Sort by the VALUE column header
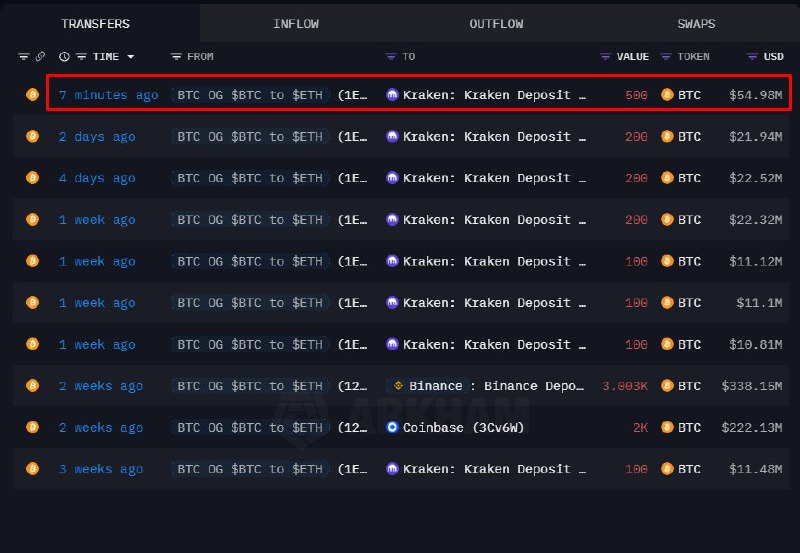The height and width of the screenshot is (553, 800). click(x=633, y=57)
